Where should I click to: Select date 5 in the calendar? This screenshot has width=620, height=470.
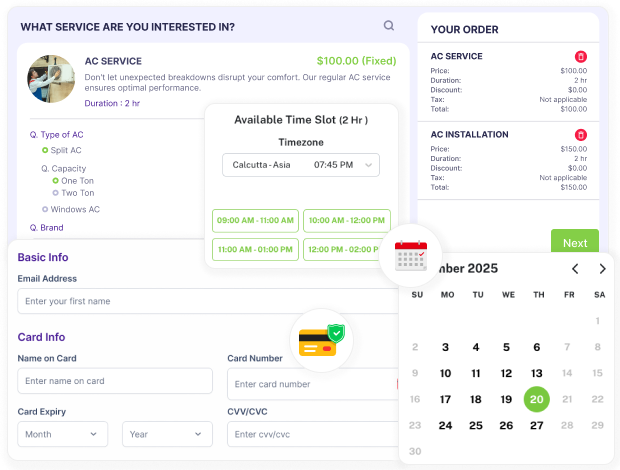(x=506, y=347)
